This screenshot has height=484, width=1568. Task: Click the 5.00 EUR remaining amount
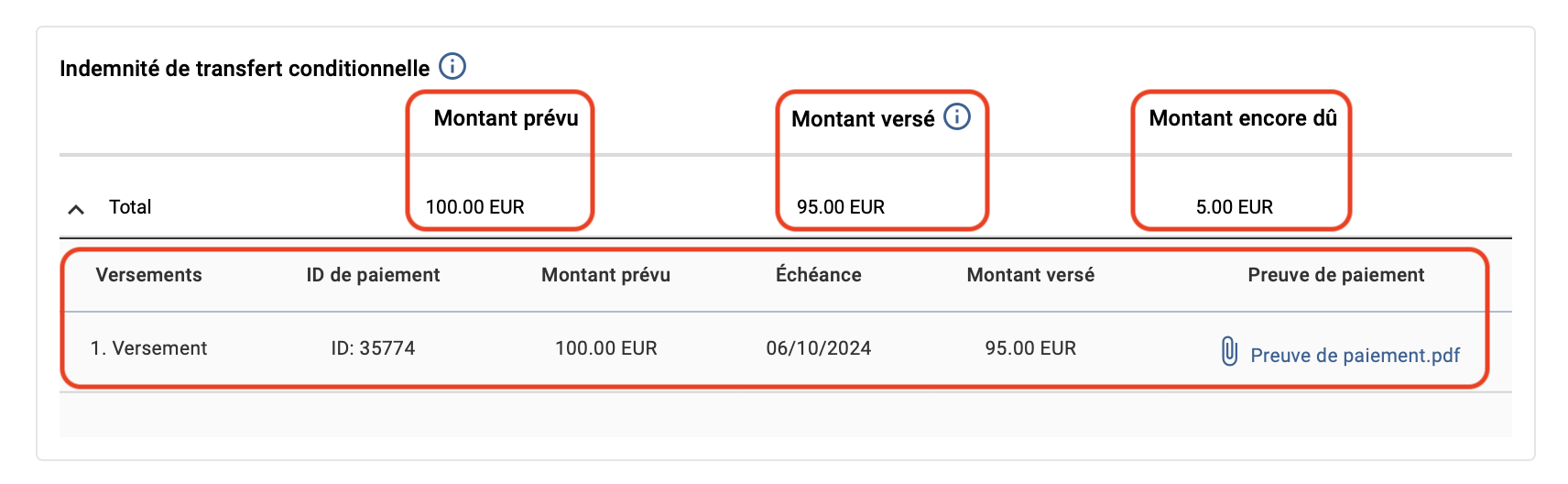(x=1234, y=207)
